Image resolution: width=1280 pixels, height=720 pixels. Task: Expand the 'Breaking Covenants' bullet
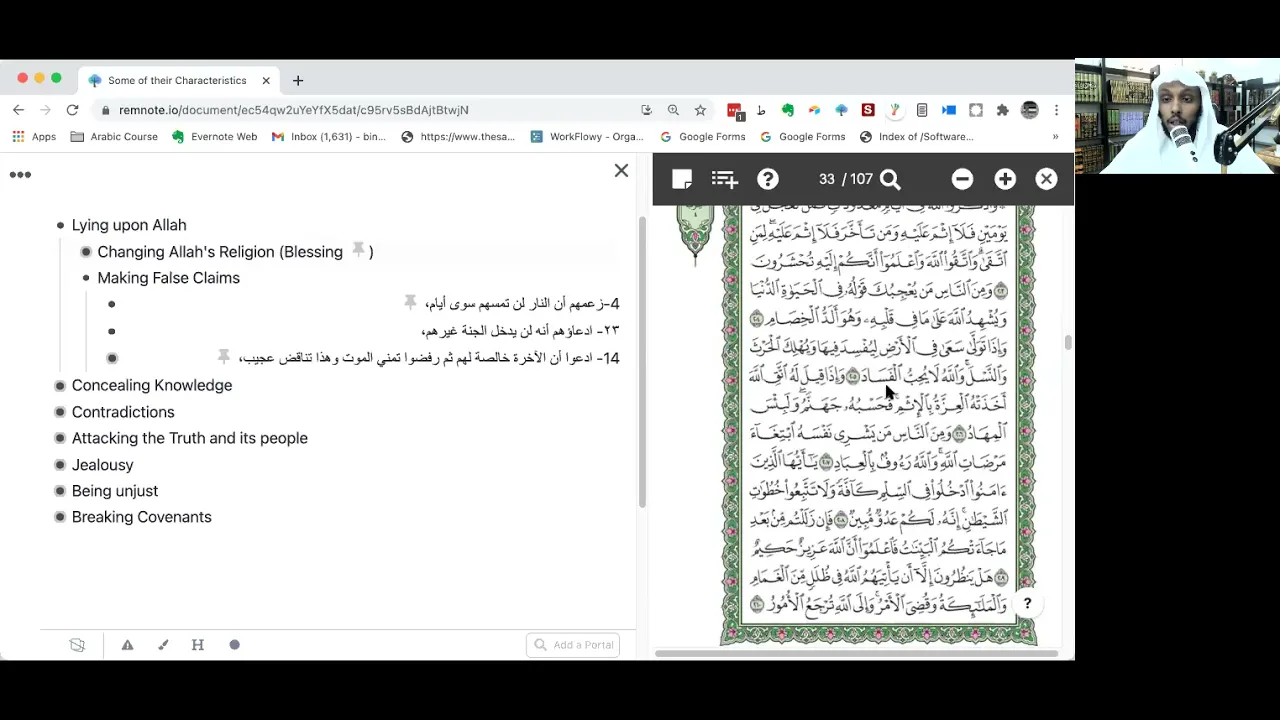pyautogui.click(x=60, y=517)
